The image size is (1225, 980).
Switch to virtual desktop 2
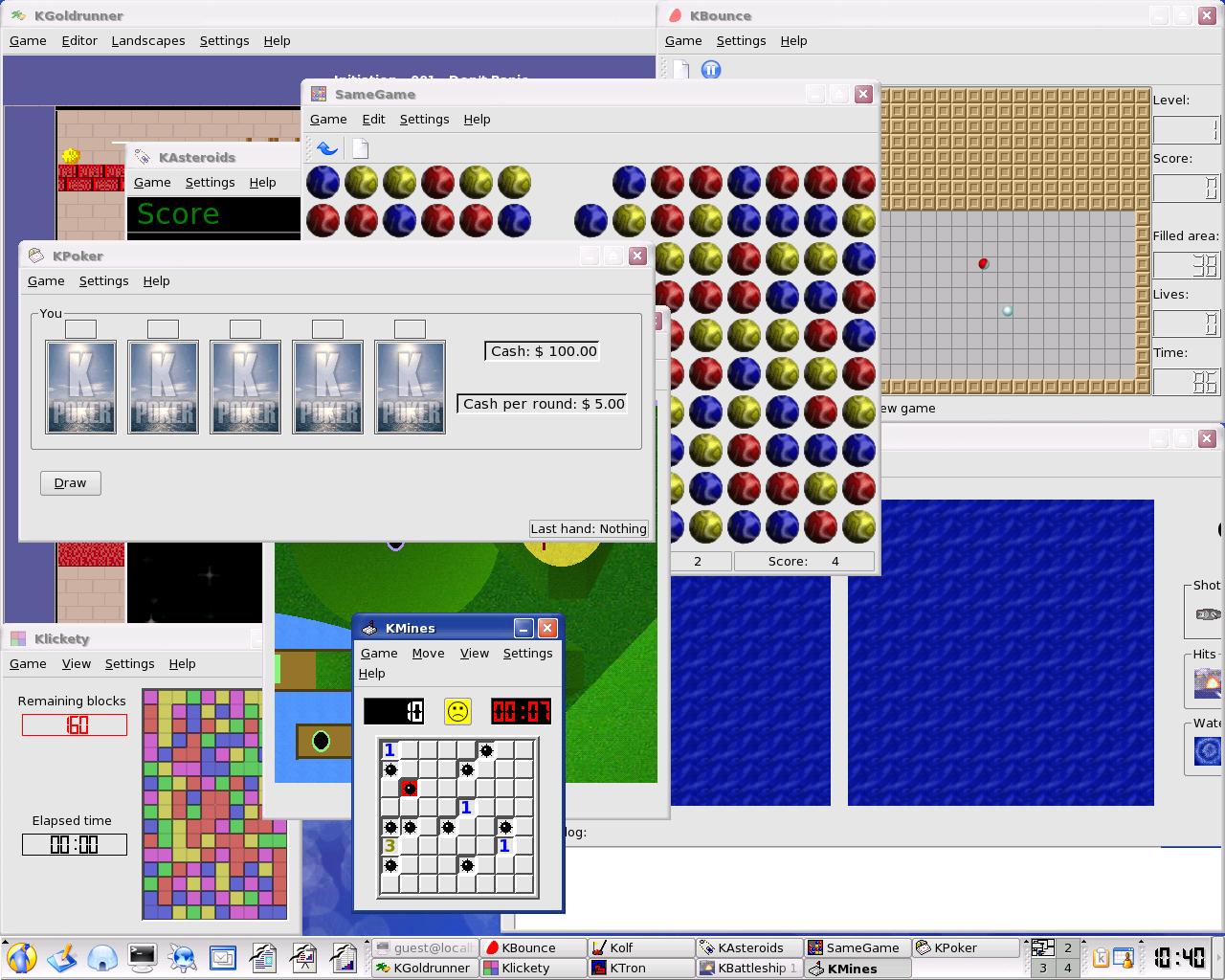click(x=1068, y=948)
